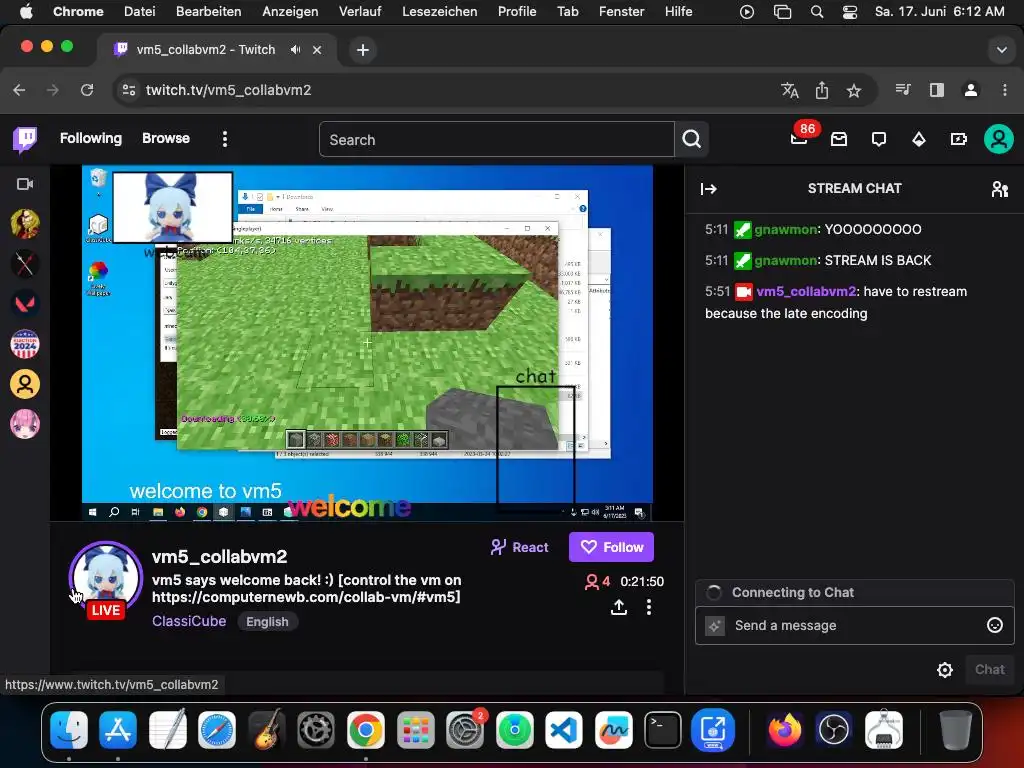Screen dimensions: 1024x768
Task: View site information icon in address bar
Action: pyautogui.click(x=129, y=90)
